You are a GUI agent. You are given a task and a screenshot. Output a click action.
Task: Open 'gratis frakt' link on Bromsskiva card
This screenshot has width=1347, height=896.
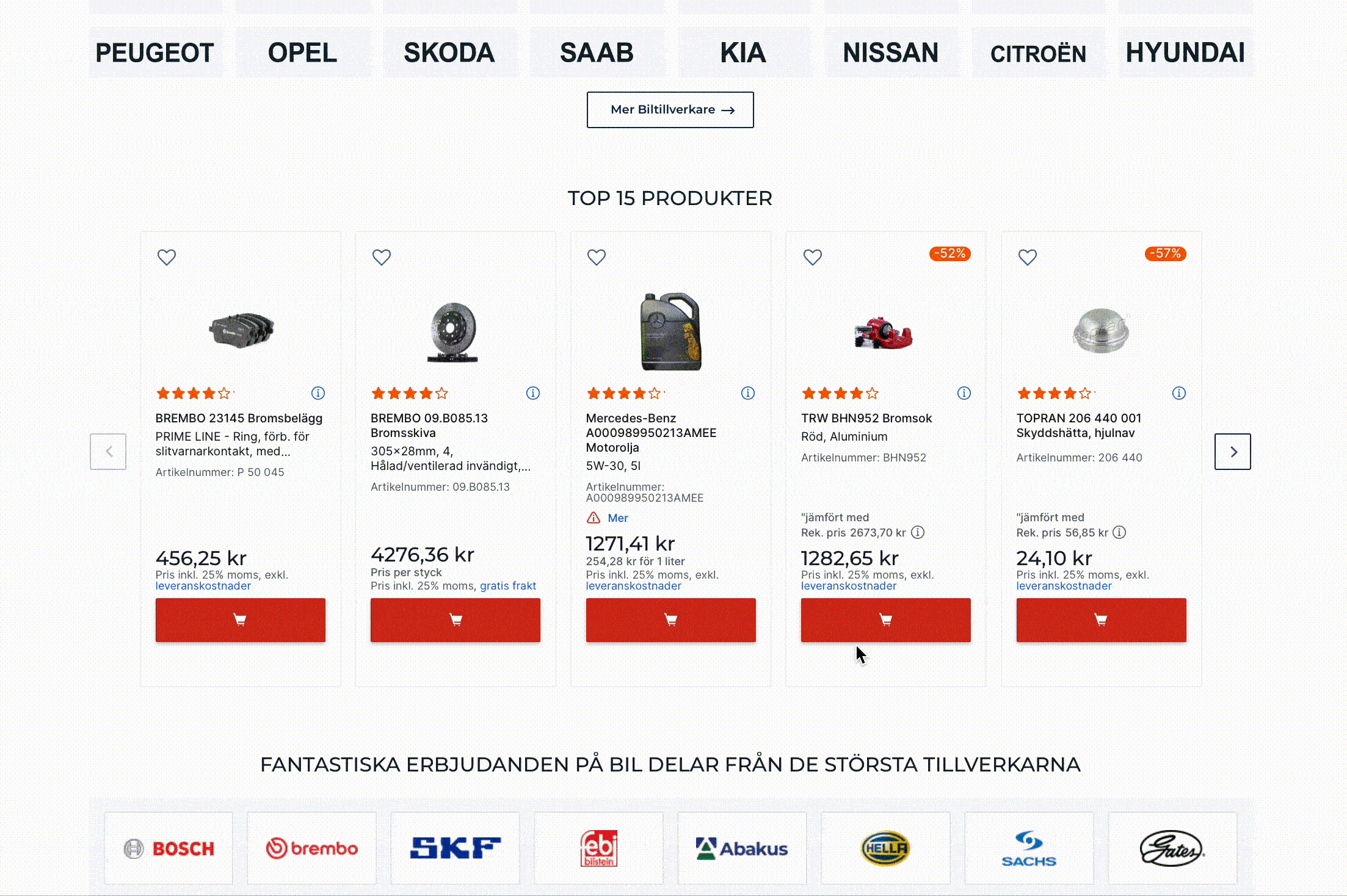pyautogui.click(x=508, y=586)
